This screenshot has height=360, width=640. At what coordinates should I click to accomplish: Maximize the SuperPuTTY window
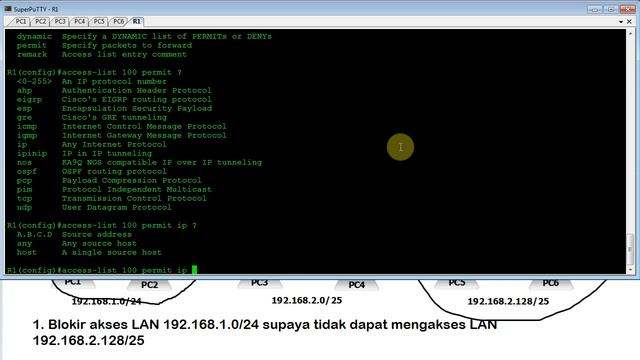coord(611,9)
